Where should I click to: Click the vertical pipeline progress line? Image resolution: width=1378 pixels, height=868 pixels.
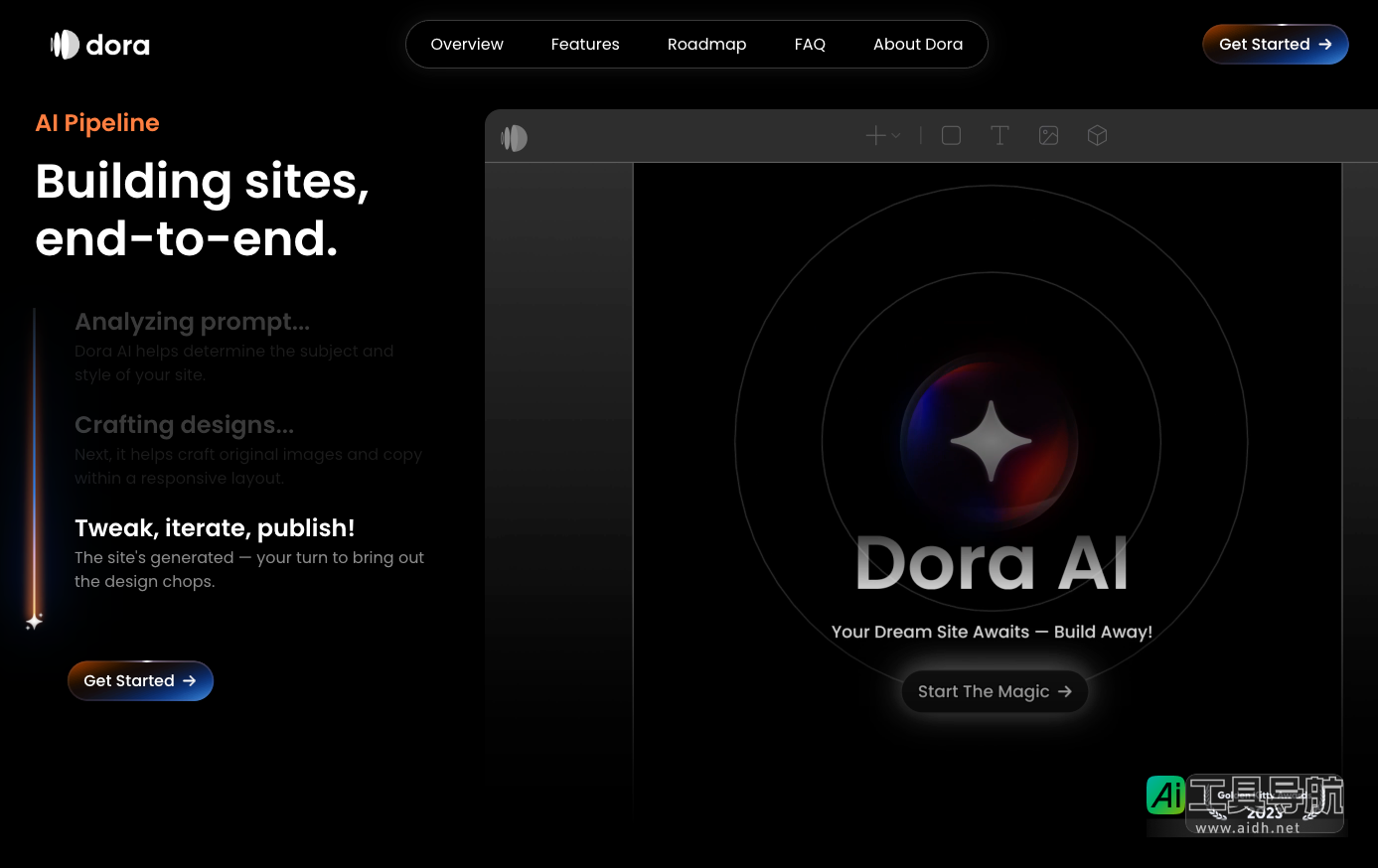click(34, 457)
